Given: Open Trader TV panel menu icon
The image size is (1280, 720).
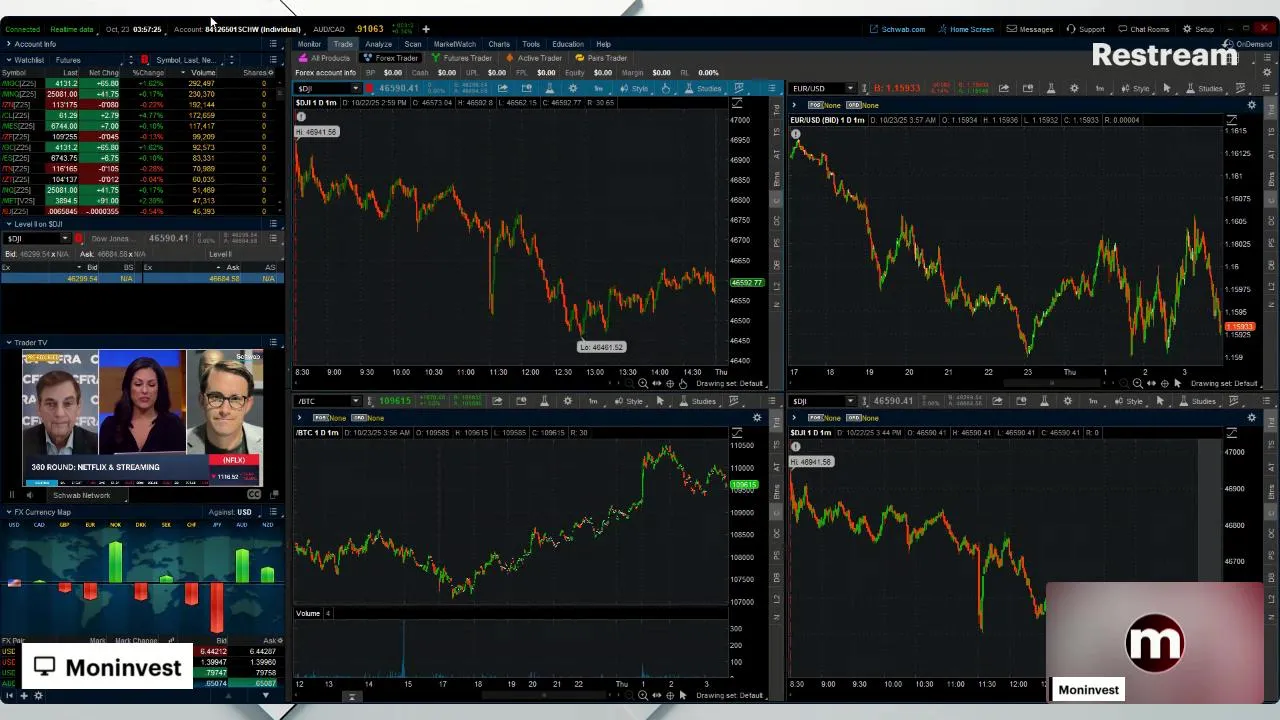Looking at the screenshot, I should pyautogui.click(x=273, y=342).
